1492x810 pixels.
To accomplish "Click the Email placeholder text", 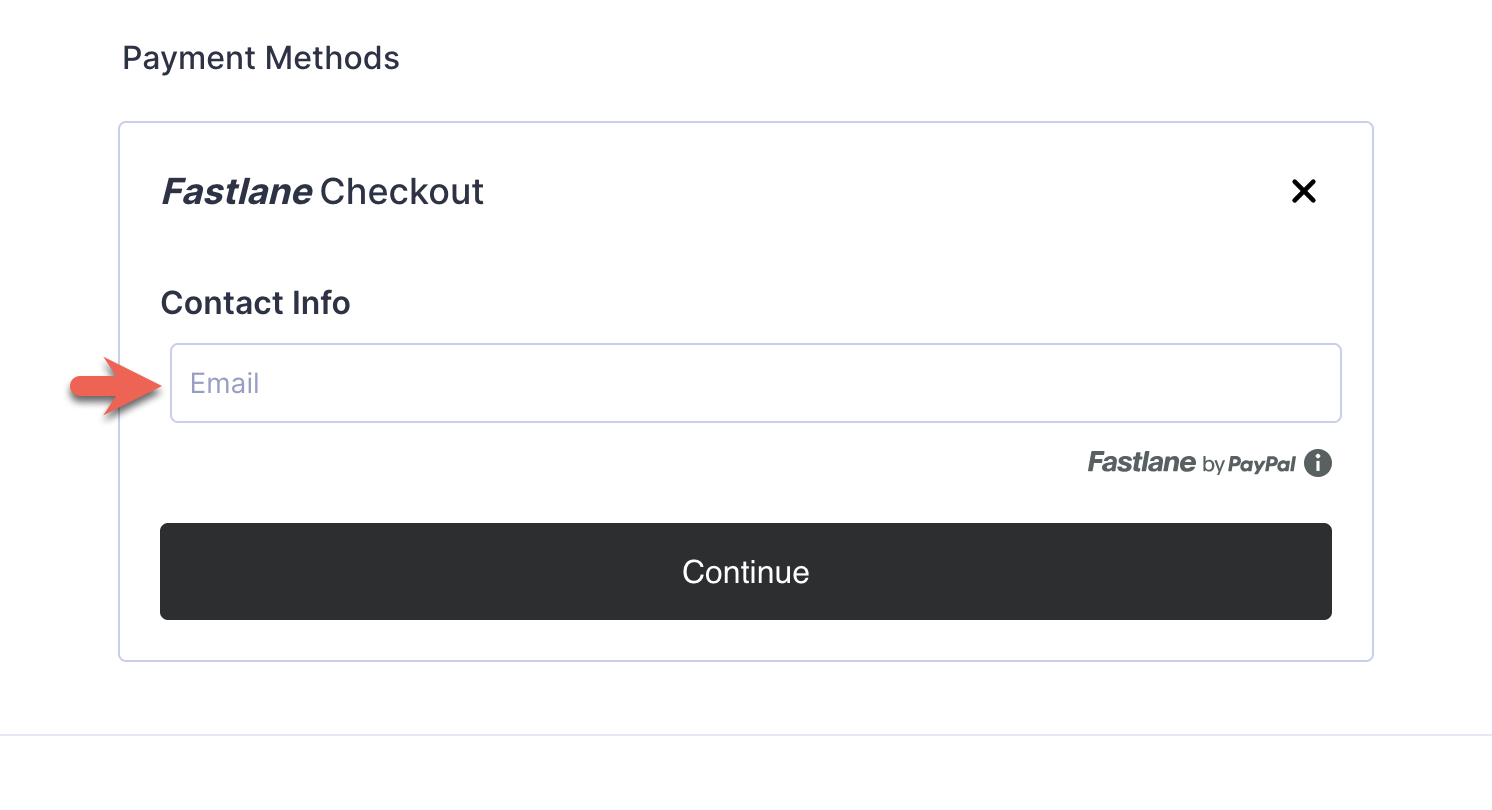I will [x=225, y=383].
